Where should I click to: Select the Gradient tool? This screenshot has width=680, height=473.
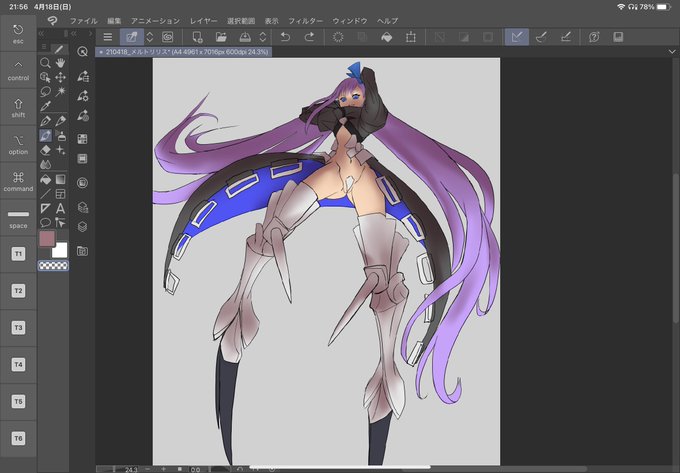click(x=60, y=179)
